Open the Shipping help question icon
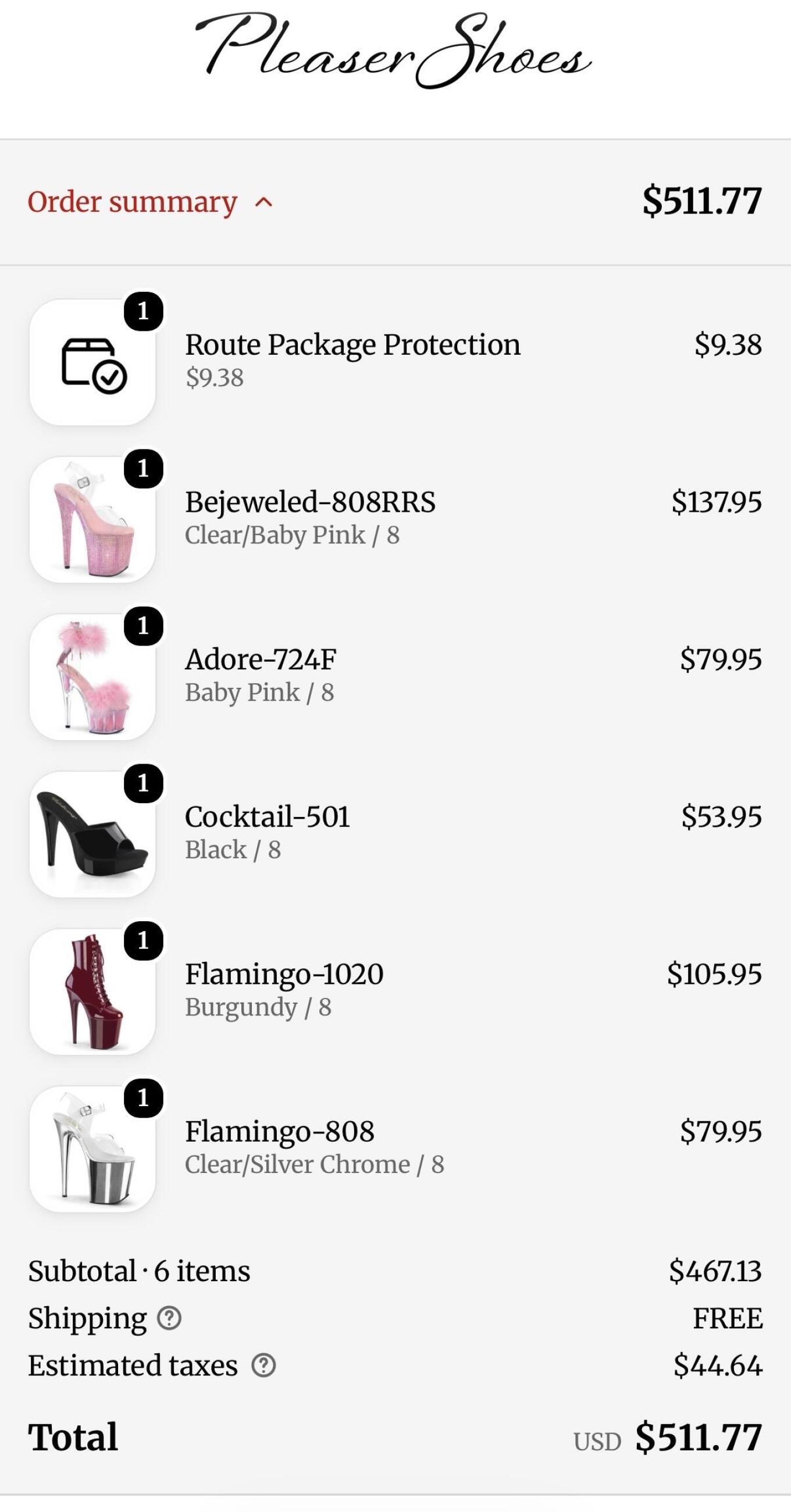The image size is (791, 1512). pos(169,1318)
